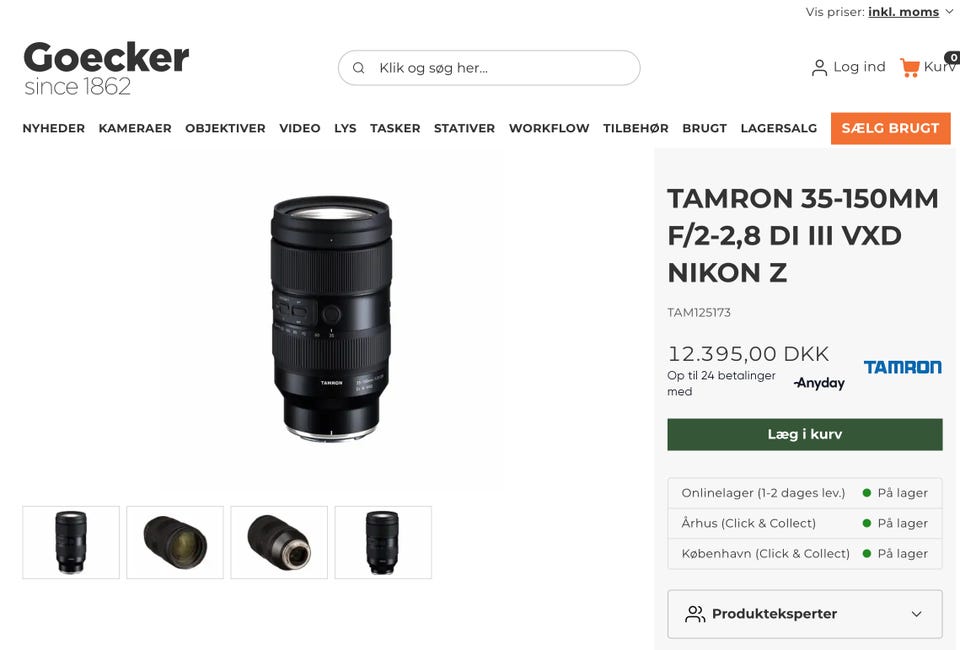Open the OBJEKTIVER menu
Screen dimensions: 960x650
[x=225, y=129]
